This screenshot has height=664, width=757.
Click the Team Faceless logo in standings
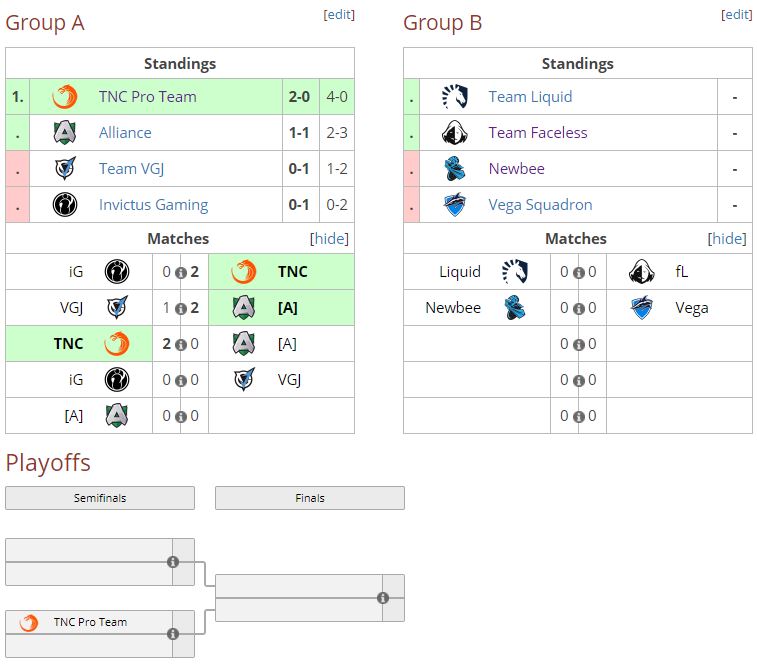pos(455,133)
